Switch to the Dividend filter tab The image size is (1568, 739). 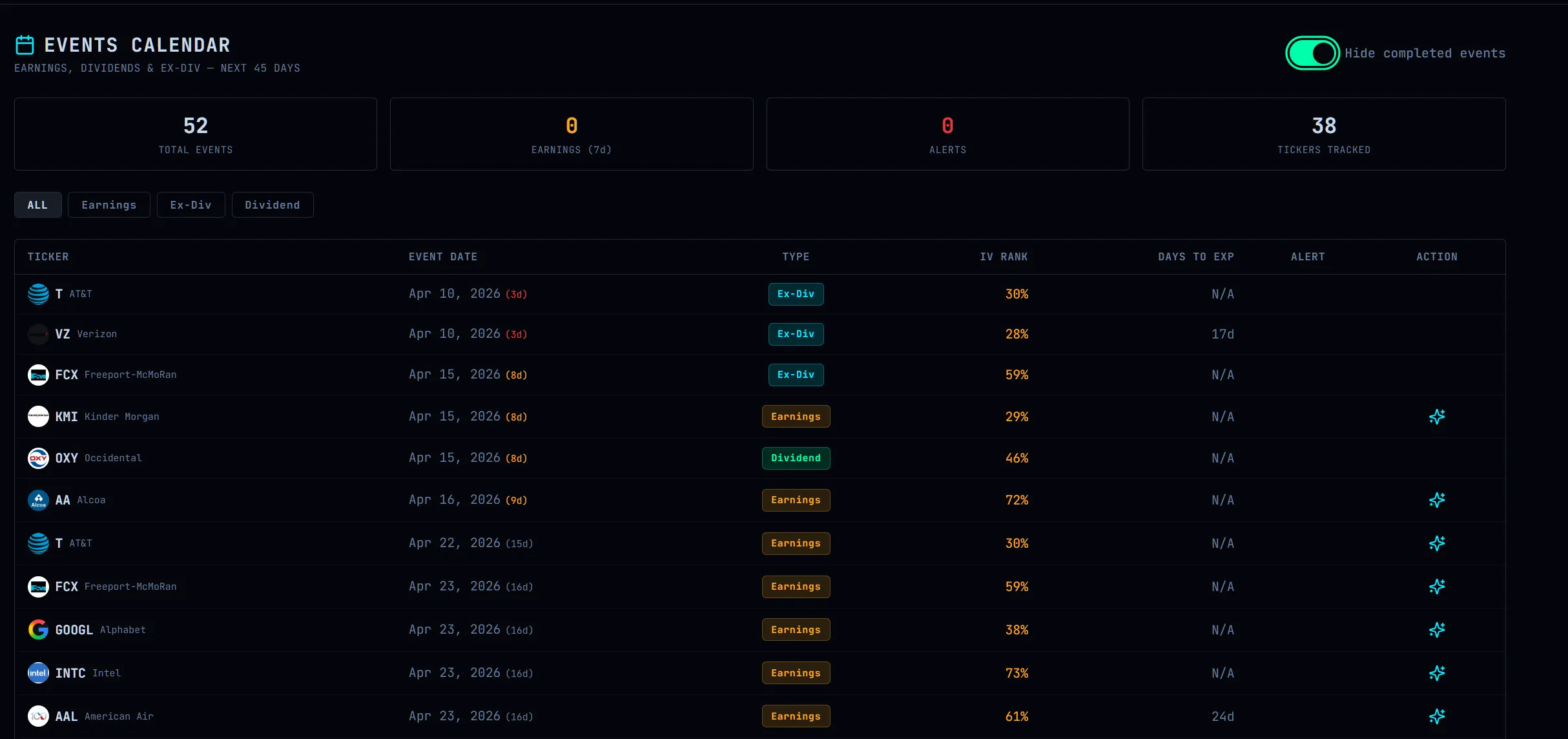273,205
